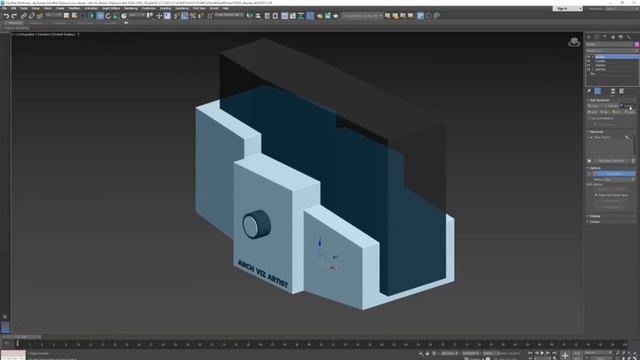640x360 pixels.
Task: Click the Select and Manipulate icon
Action: (159, 16)
